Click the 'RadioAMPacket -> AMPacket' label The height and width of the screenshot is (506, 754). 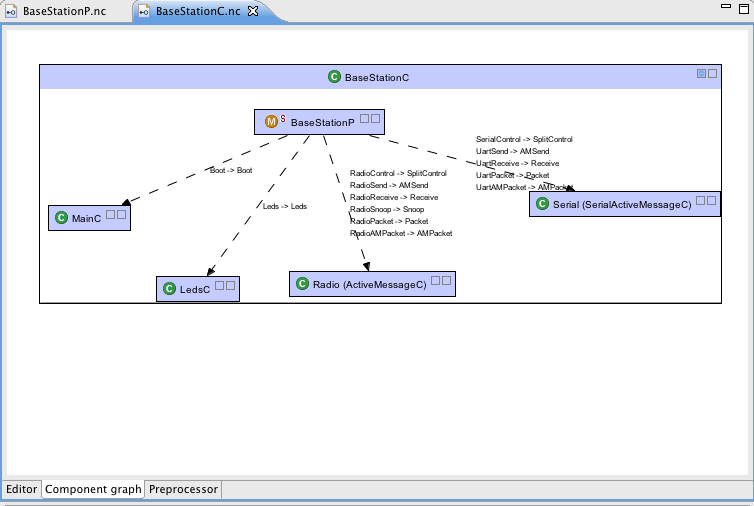pyautogui.click(x=401, y=233)
